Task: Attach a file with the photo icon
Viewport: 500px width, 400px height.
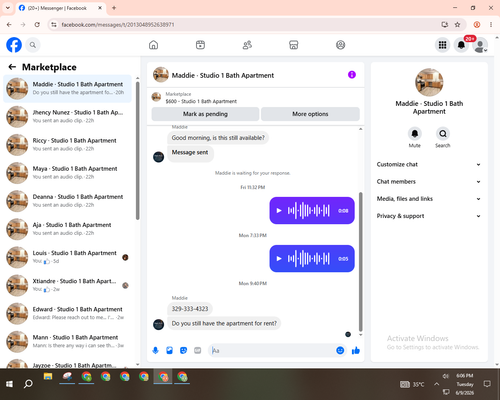Action: point(169,350)
